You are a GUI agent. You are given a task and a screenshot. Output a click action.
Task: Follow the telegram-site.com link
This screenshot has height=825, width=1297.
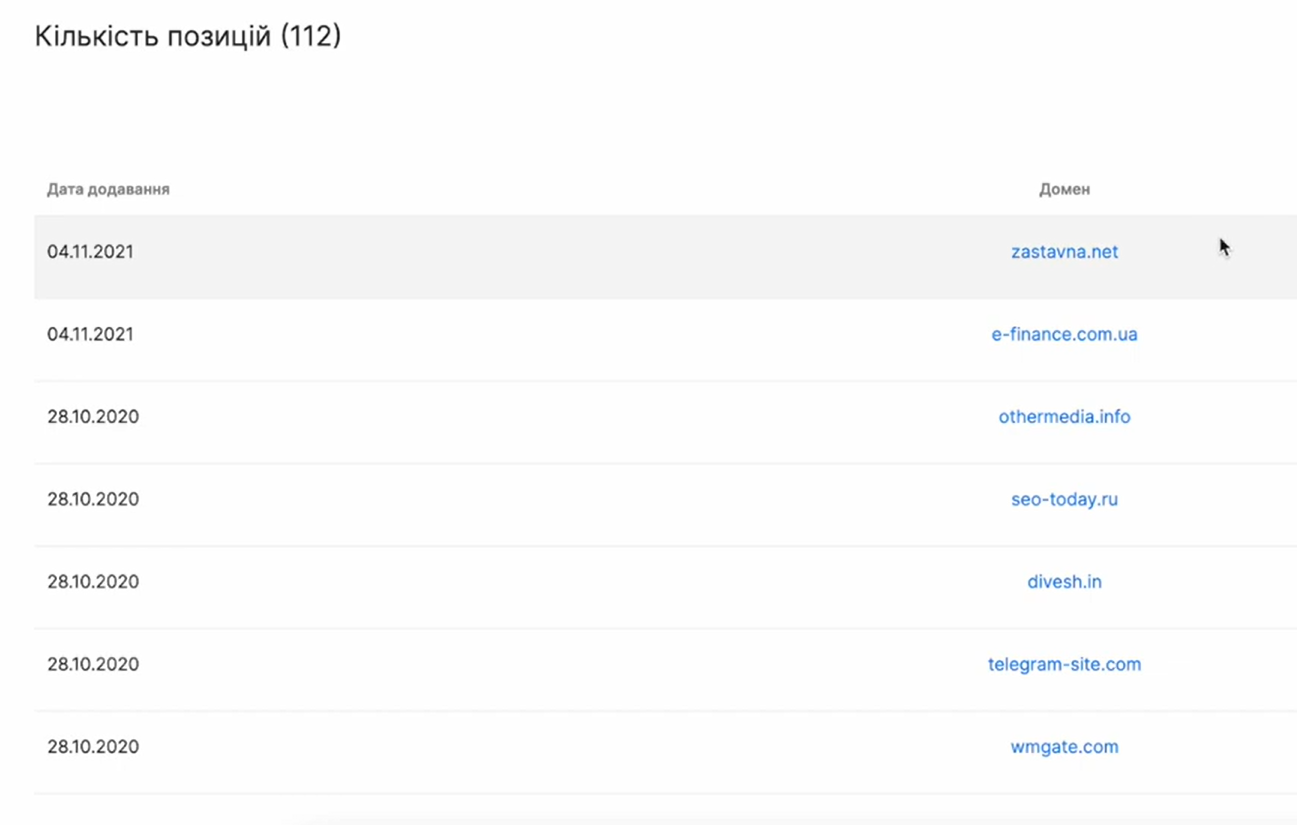click(x=1064, y=664)
